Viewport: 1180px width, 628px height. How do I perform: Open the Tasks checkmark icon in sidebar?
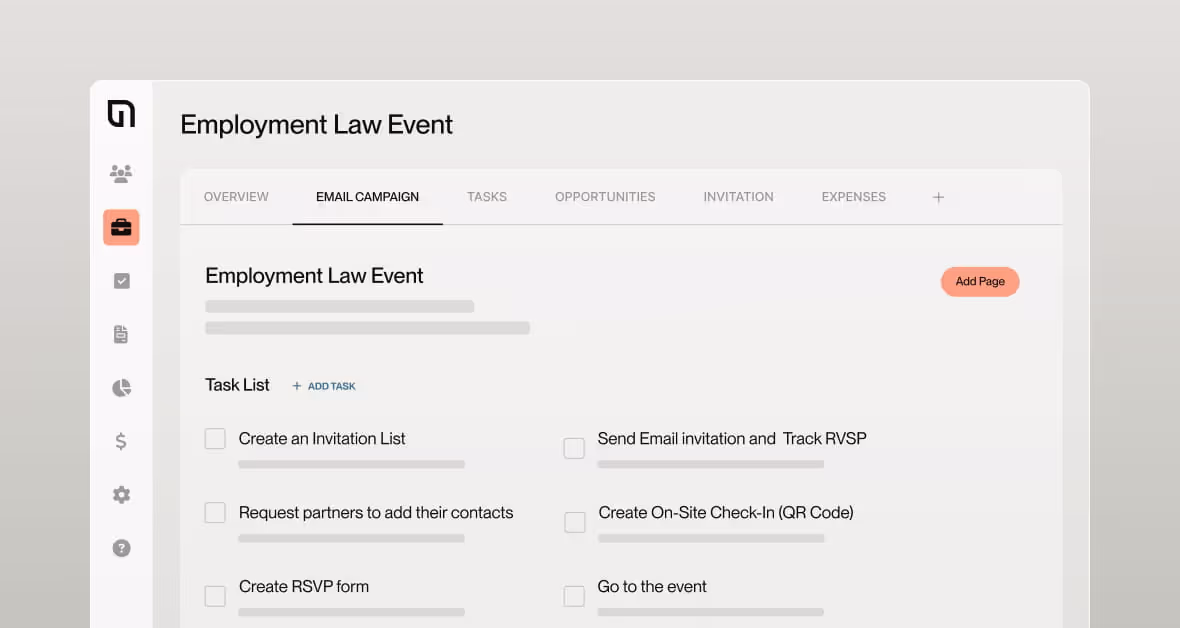click(x=121, y=280)
